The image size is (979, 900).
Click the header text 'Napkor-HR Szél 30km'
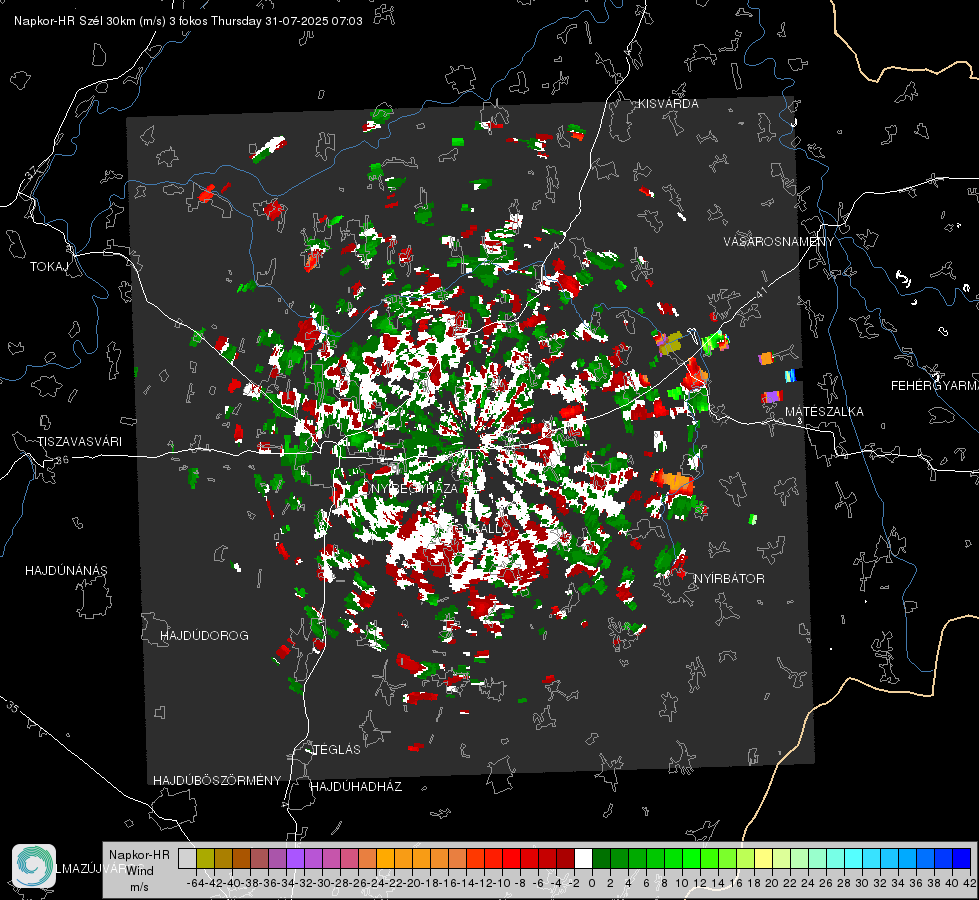pyautogui.click(x=90, y=21)
